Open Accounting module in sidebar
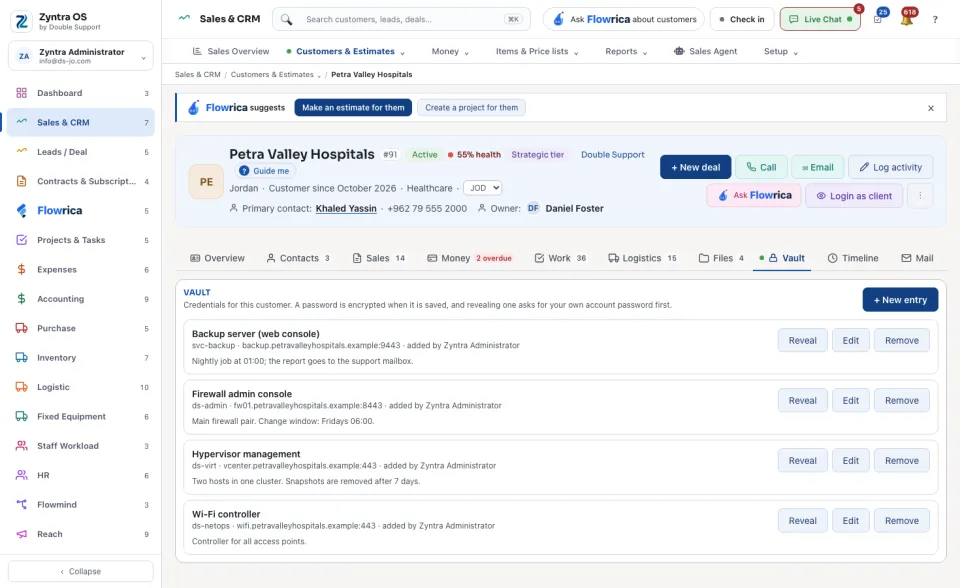Screen dimensions: 960x588 [x=81, y=299]
